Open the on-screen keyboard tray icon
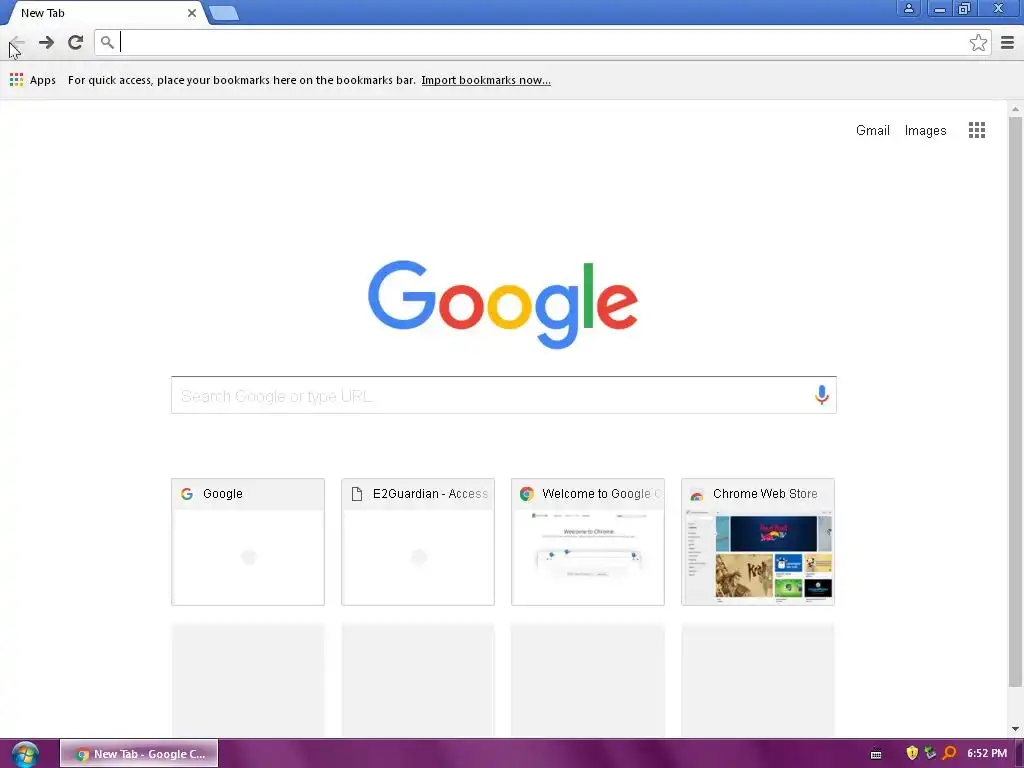 pos(876,754)
